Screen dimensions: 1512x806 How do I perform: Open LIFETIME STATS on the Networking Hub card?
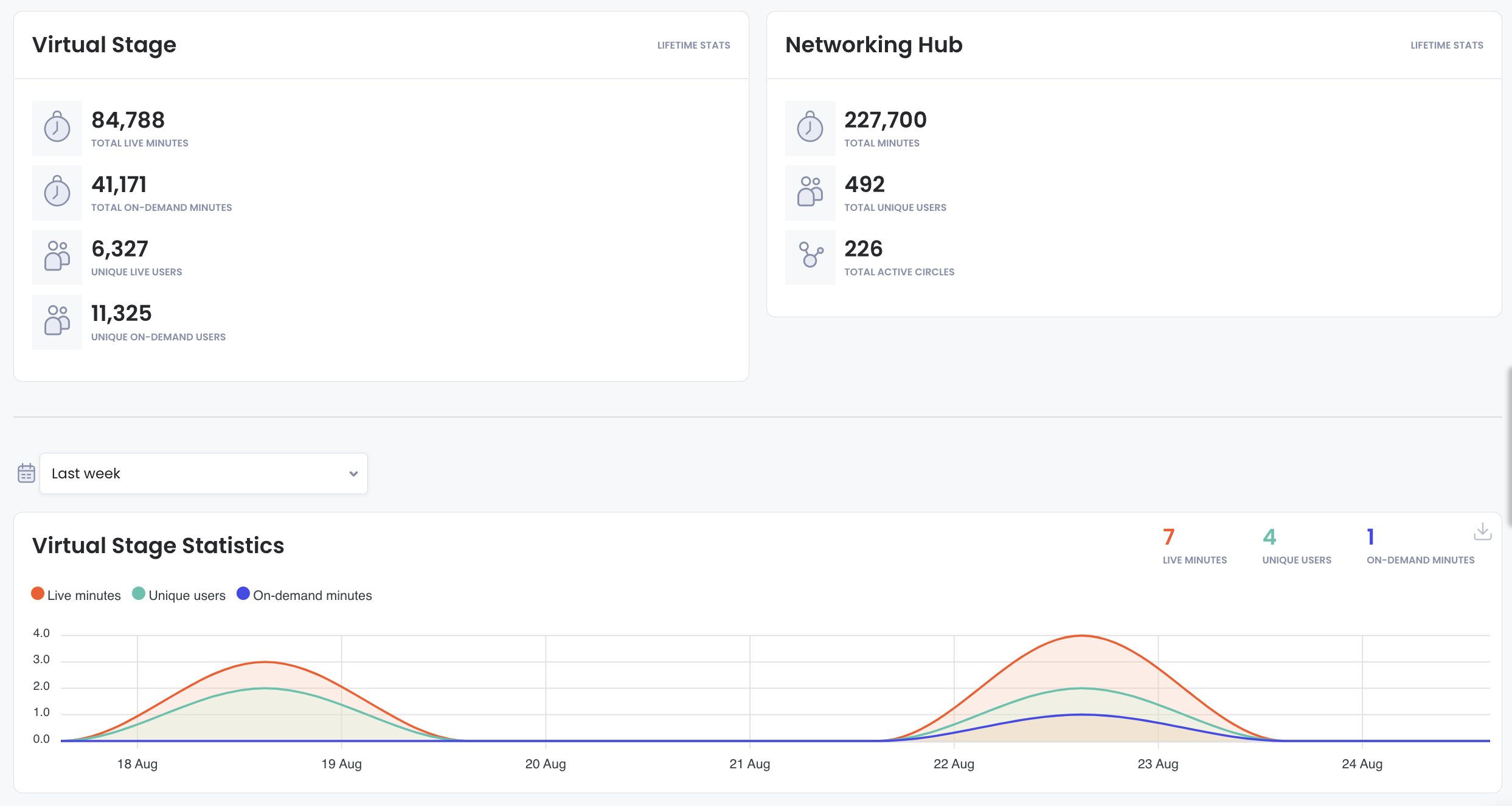tap(1447, 44)
